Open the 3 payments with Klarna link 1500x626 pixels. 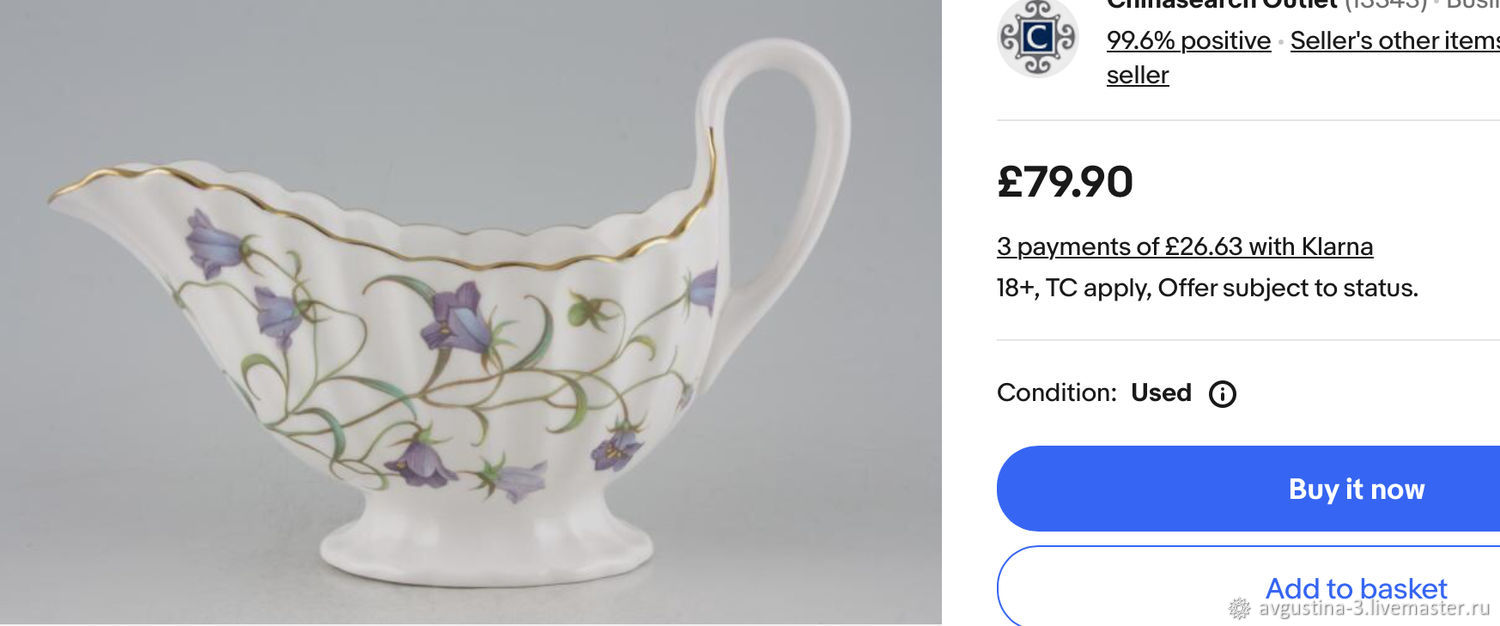(x=1184, y=246)
